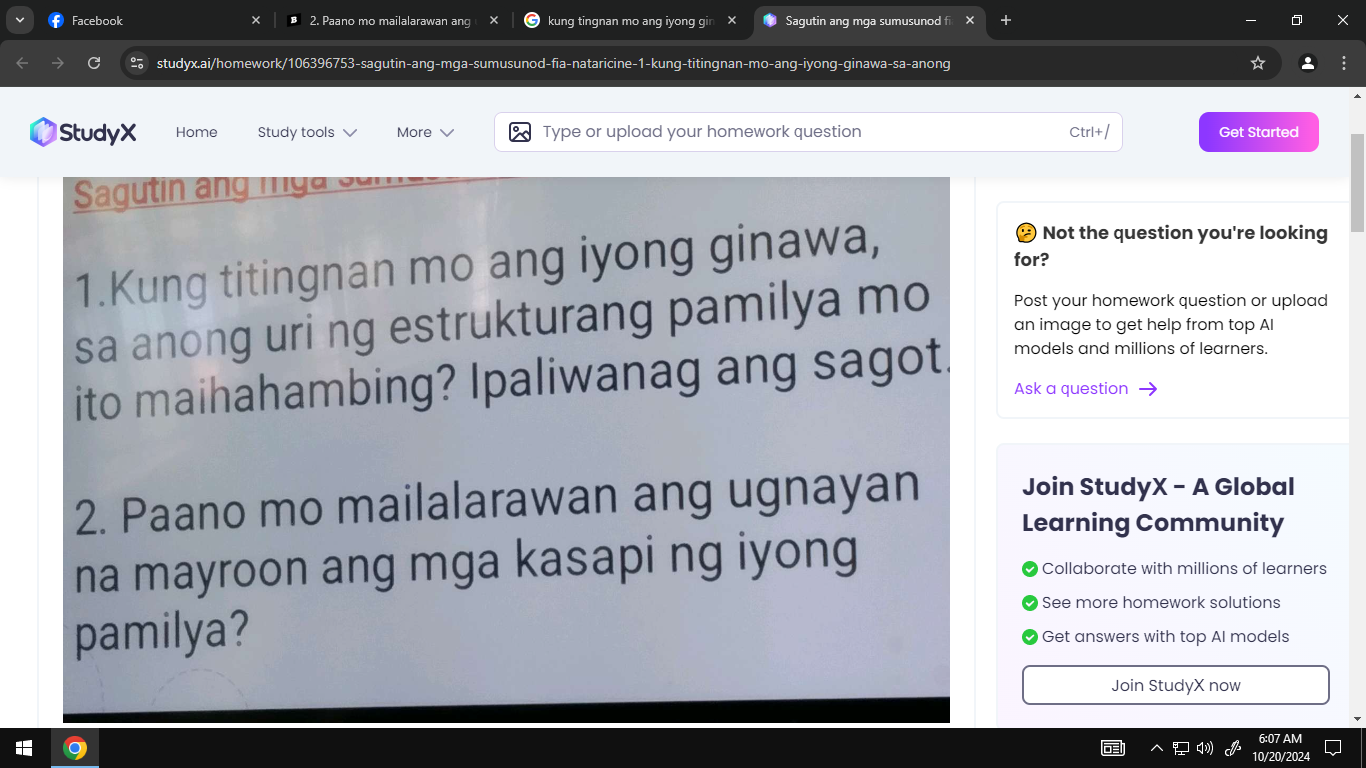Open the network status tray icon
Screen dimensions: 1366x768
click(x=1181, y=748)
